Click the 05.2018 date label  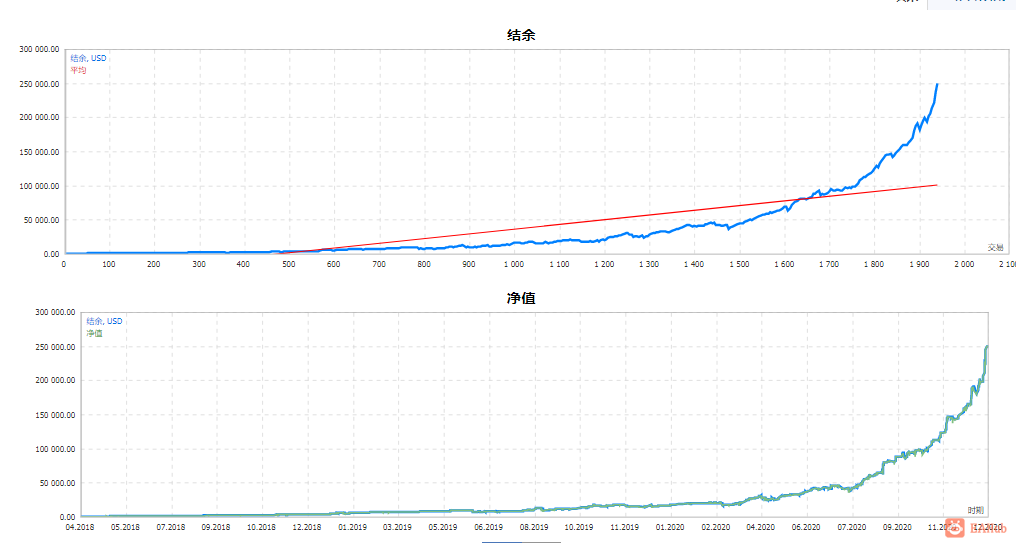[125, 527]
